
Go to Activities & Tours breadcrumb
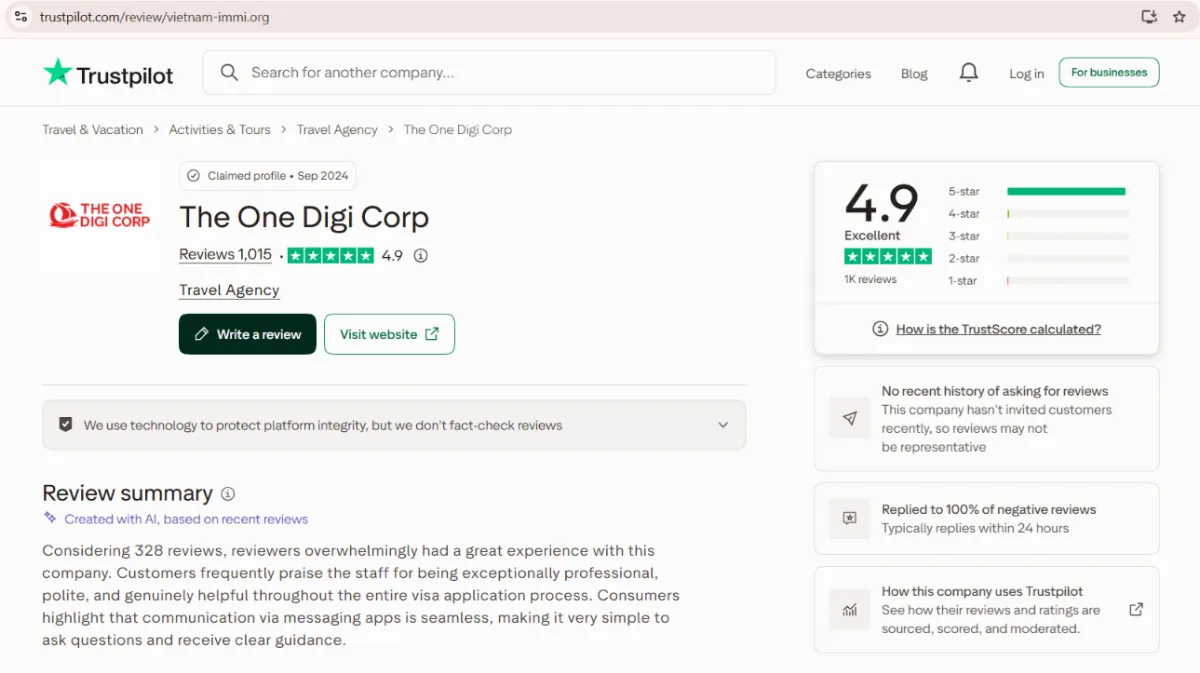220,130
